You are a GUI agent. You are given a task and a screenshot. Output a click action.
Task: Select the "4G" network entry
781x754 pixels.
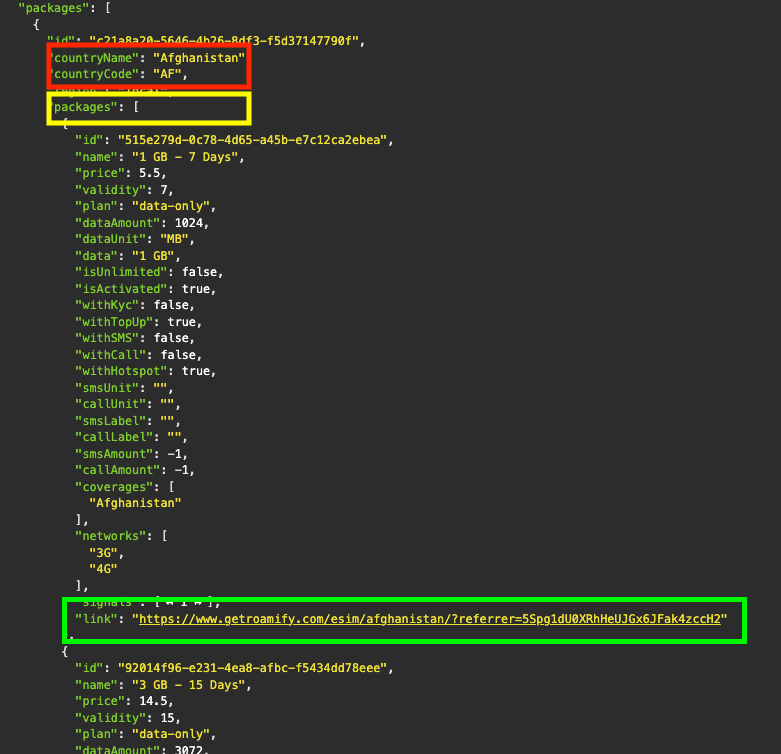[x=103, y=569]
